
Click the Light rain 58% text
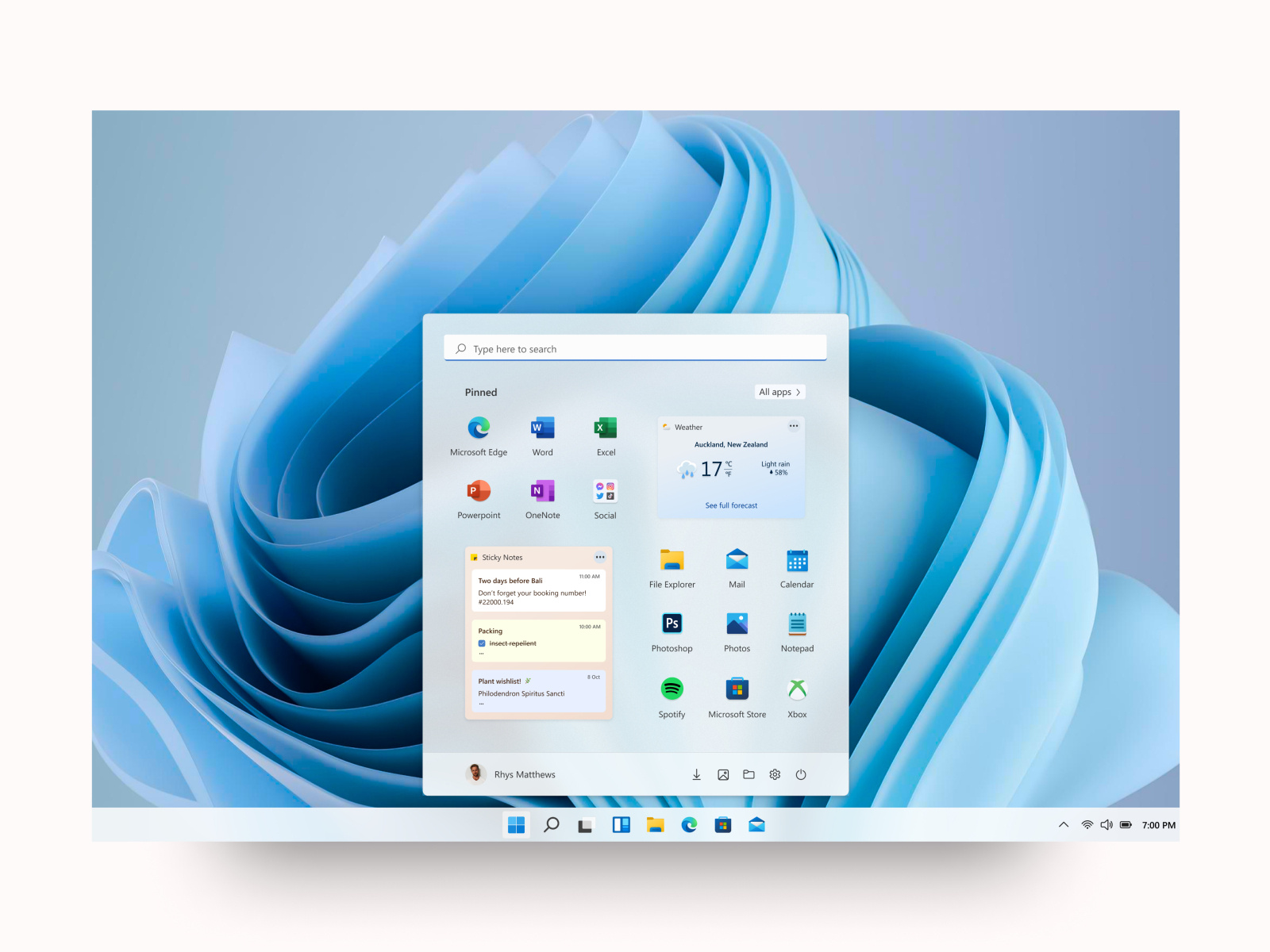coord(775,468)
